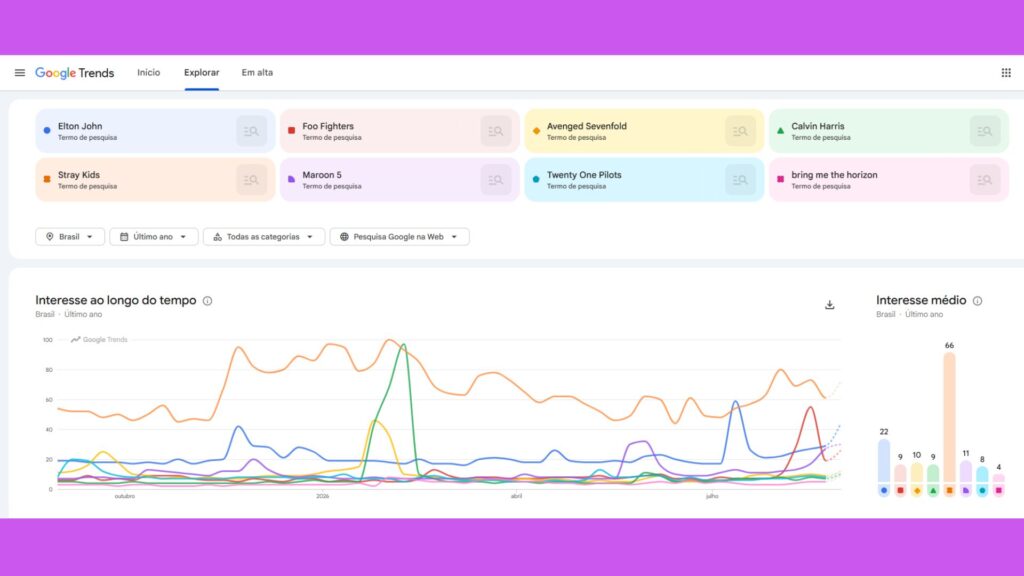Screen dimensions: 1024x576
Task: Click the bring me the horizon term name
Action: point(834,175)
